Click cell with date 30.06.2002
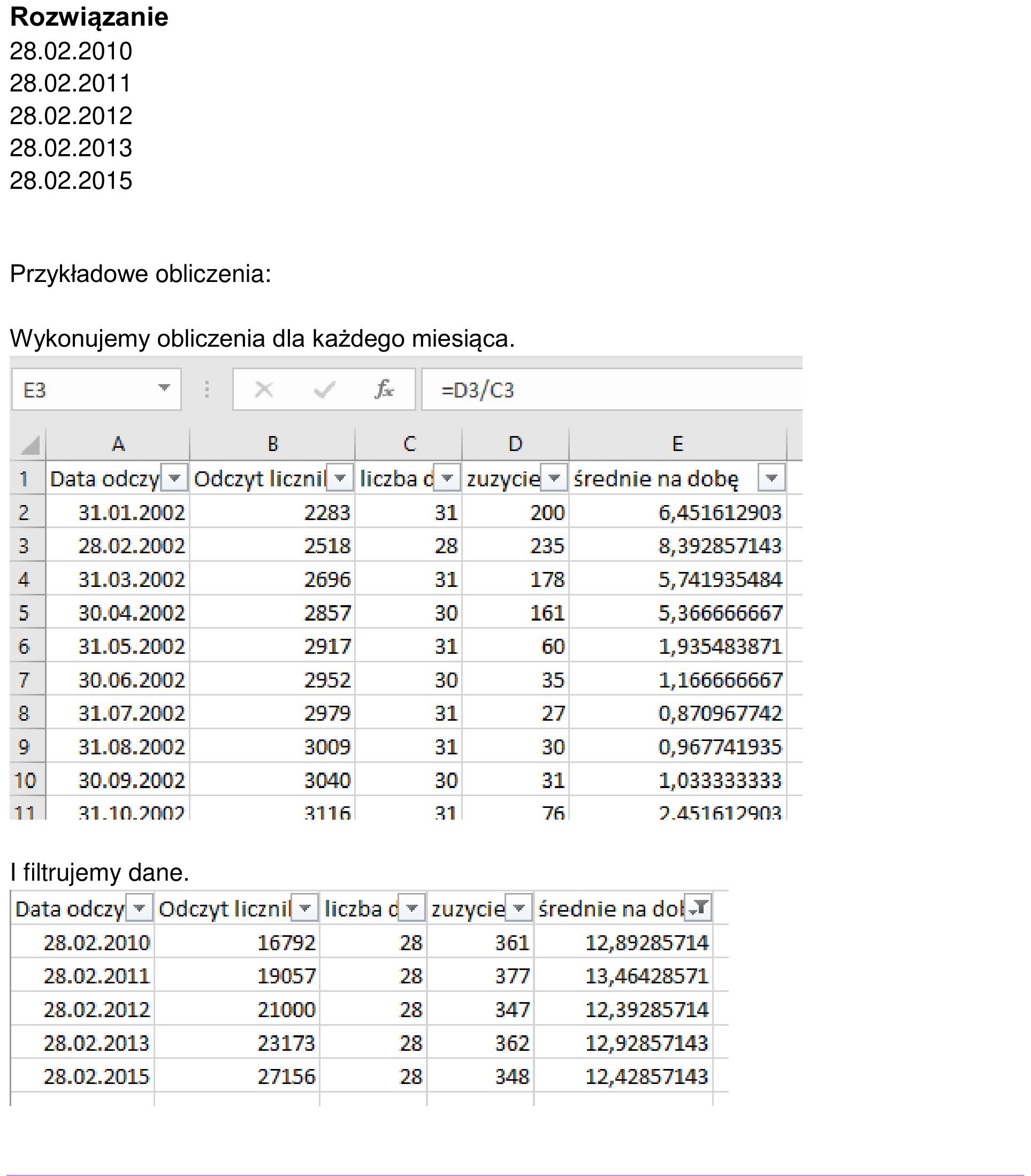Screen dimensions: 1031x1176 click(118, 679)
